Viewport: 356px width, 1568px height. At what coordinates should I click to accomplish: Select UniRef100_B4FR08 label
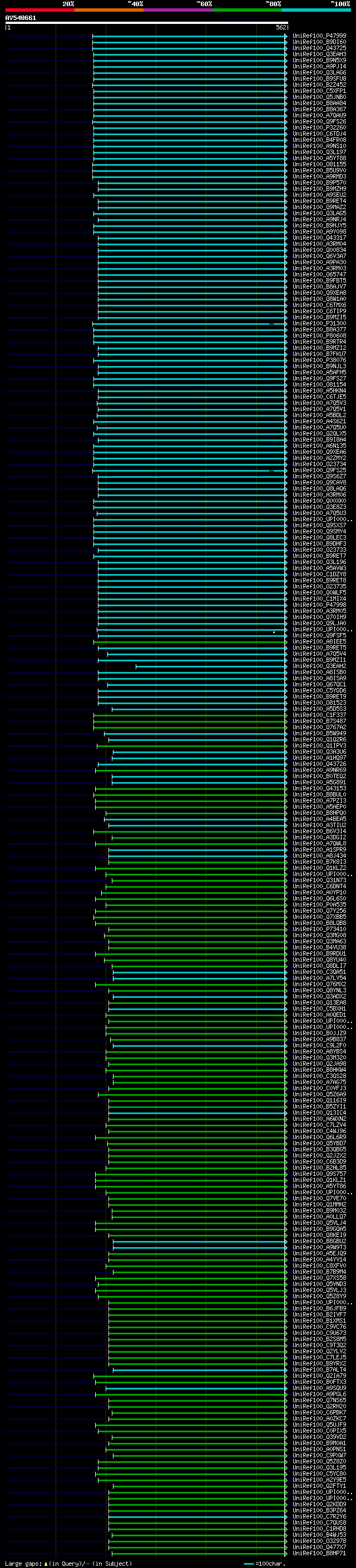[x=319, y=140]
